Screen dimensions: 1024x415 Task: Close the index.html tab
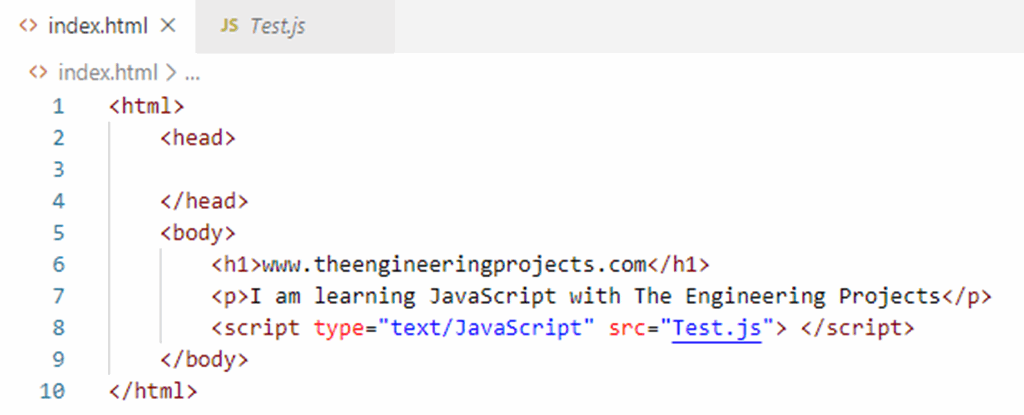point(167,26)
